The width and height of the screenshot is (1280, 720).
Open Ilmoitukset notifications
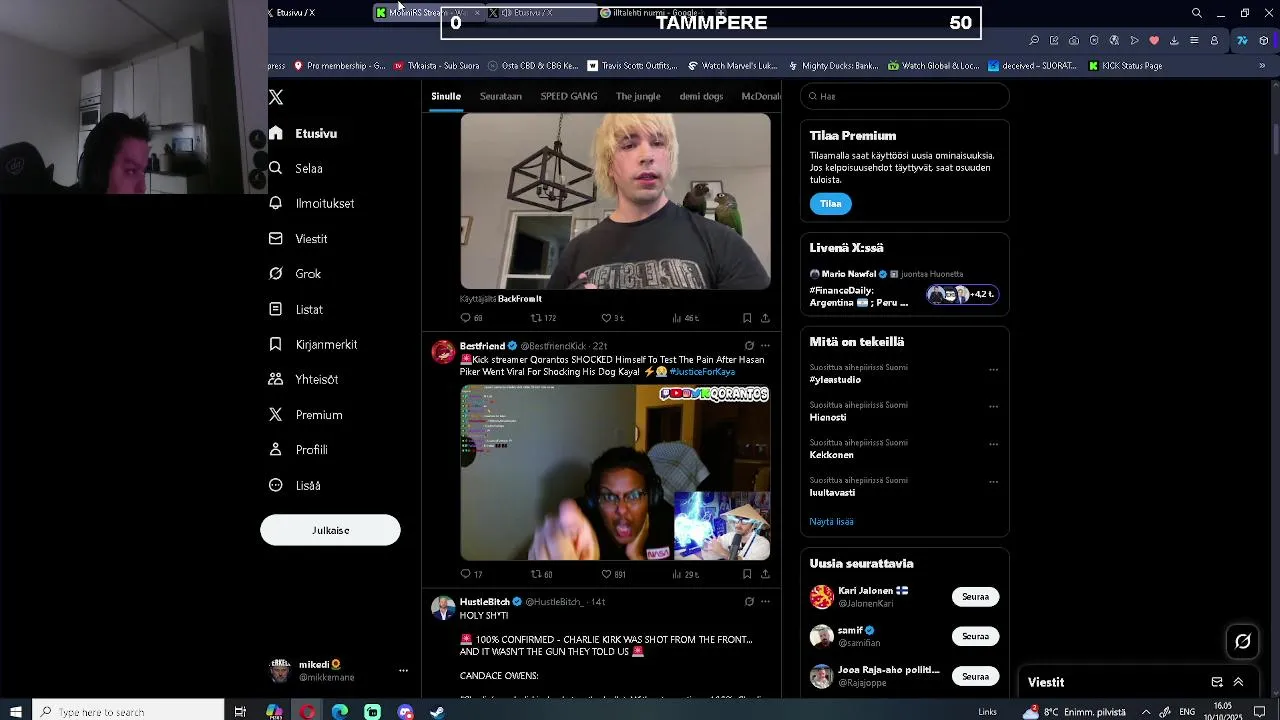point(312,204)
